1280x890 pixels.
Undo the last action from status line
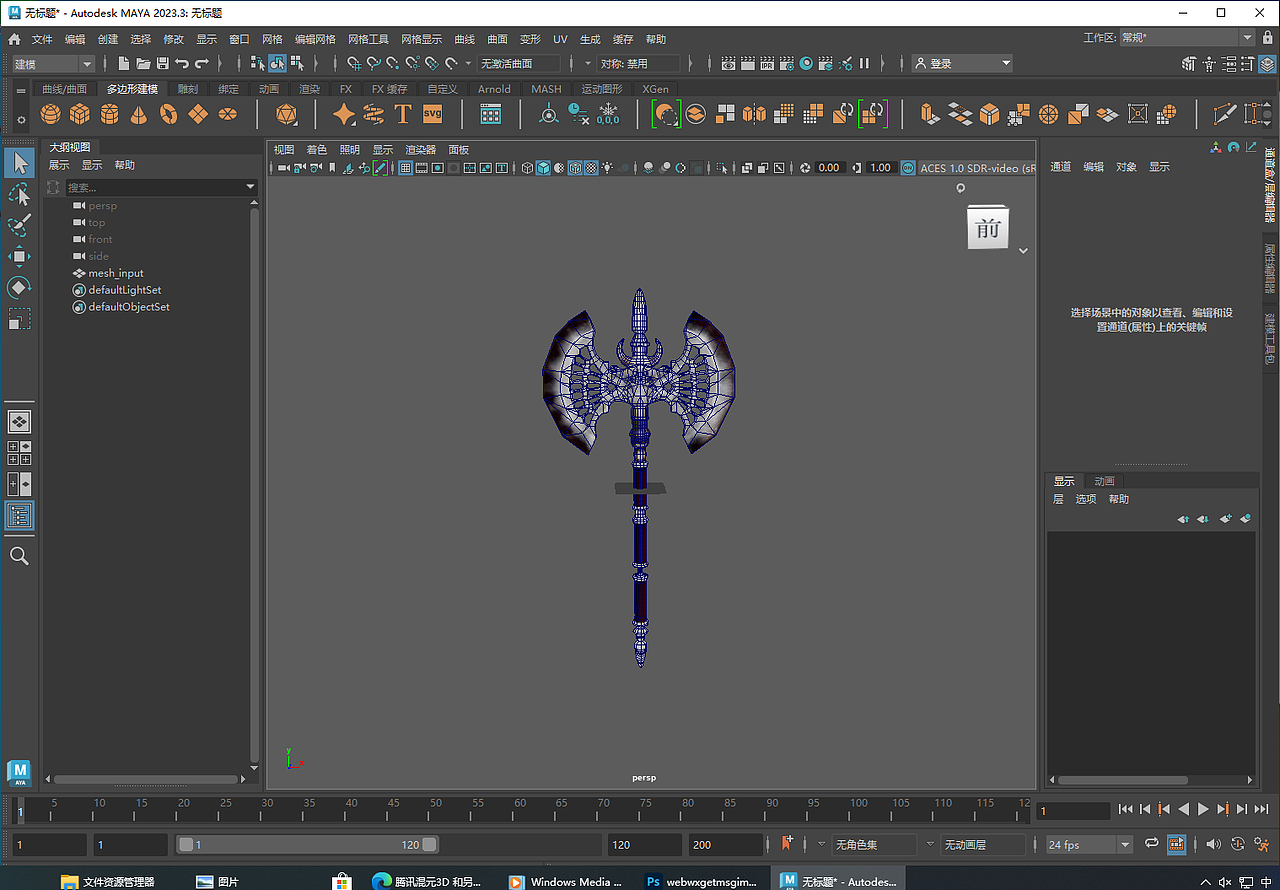click(x=182, y=63)
